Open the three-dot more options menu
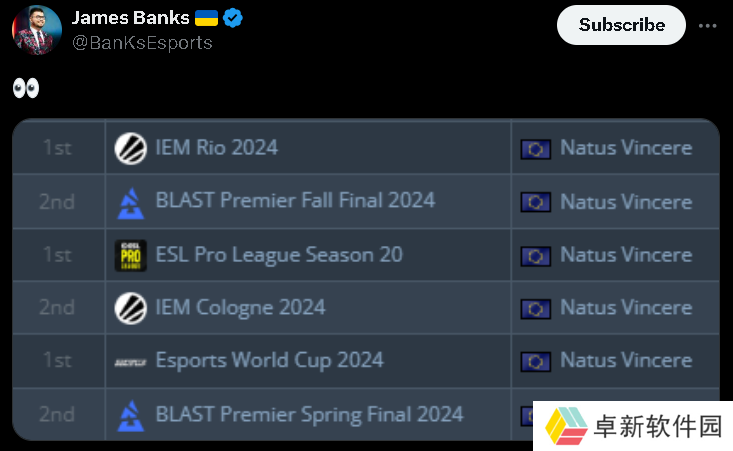Viewport: 733px width, 451px height. (x=707, y=26)
